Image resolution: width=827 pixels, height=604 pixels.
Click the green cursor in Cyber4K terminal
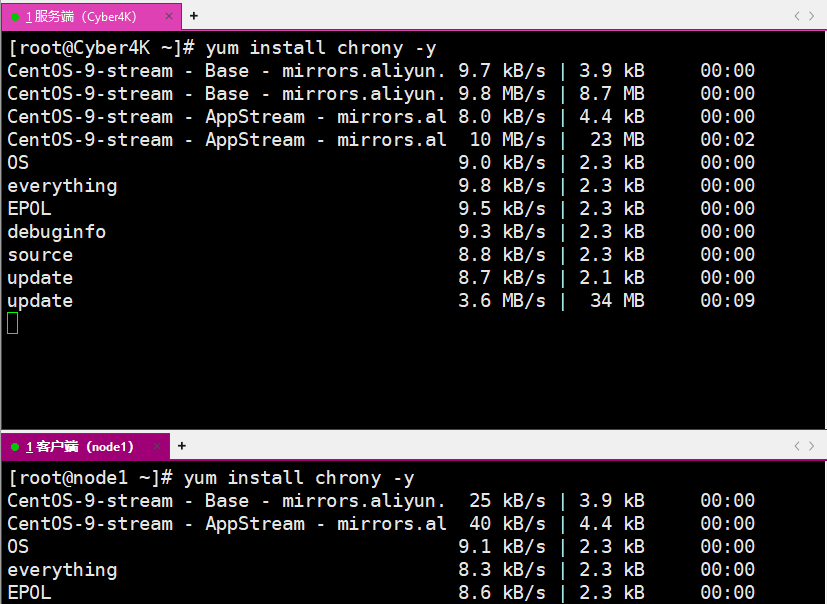(x=13, y=323)
